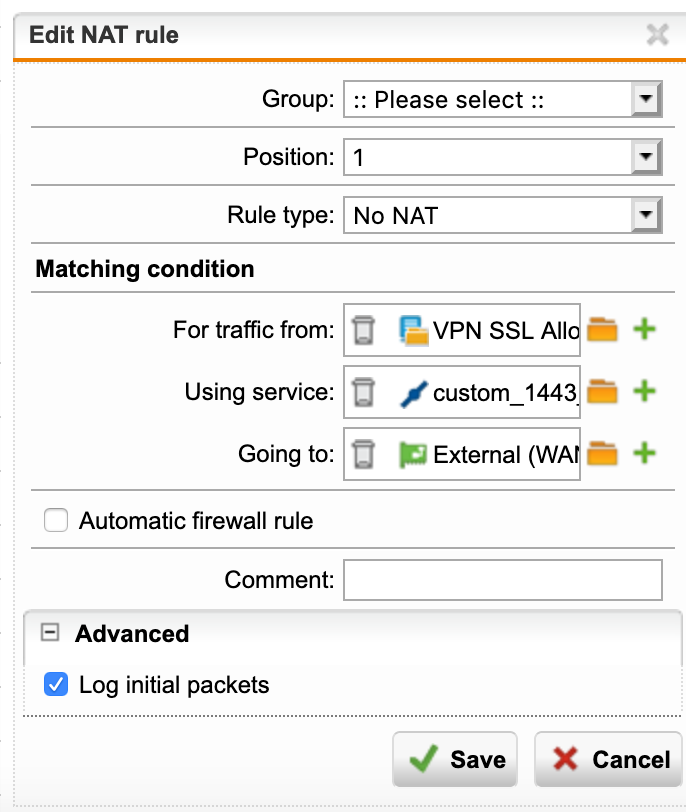The width and height of the screenshot is (686, 812).
Task: Add new service definition with green plus
Action: (645, 391)
